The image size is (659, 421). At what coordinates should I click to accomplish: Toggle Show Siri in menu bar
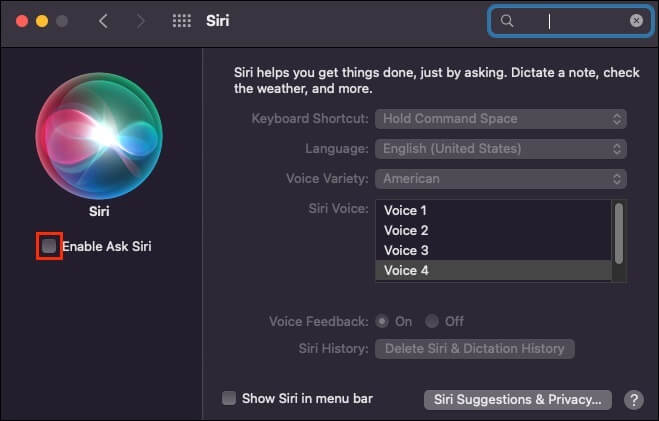coord(229,398)
